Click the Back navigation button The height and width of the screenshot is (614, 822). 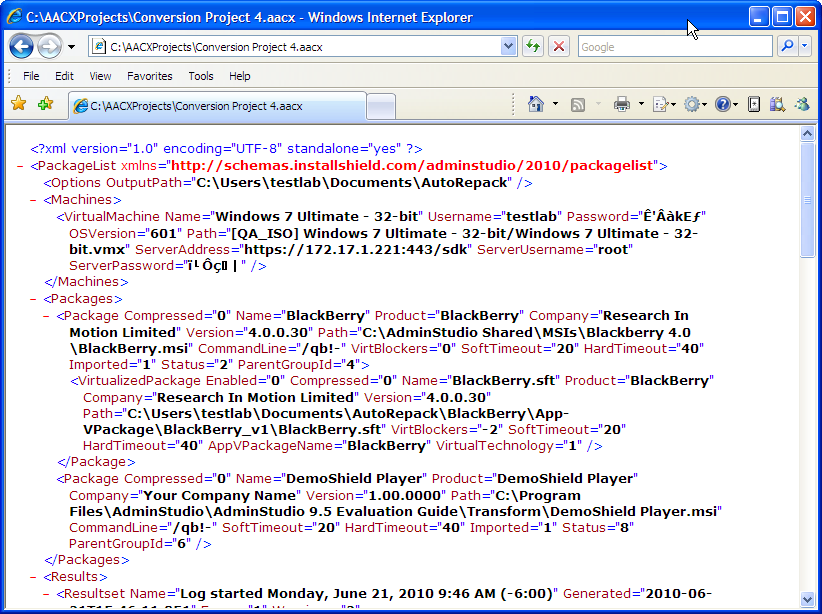coord(22,46)
